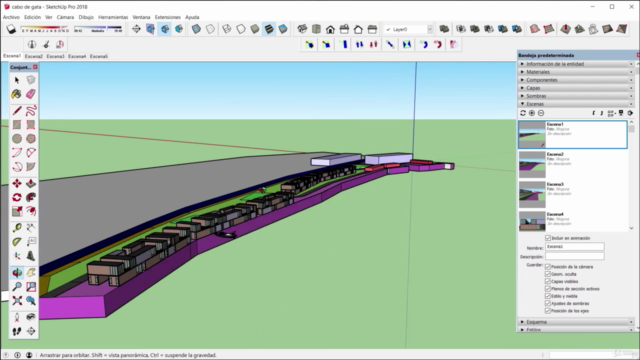Activate the Rotate tool
The height and width of the screenshot is (360, 640).
click(x=17, y=198)
